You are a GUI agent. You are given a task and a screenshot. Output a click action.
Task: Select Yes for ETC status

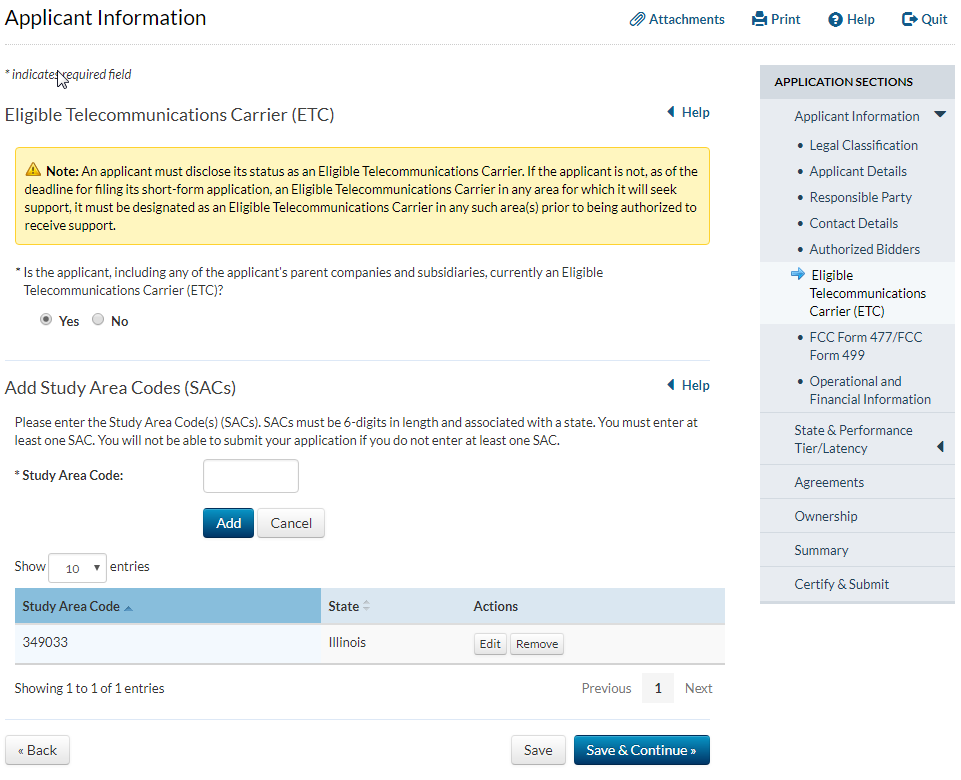[46, 321]
